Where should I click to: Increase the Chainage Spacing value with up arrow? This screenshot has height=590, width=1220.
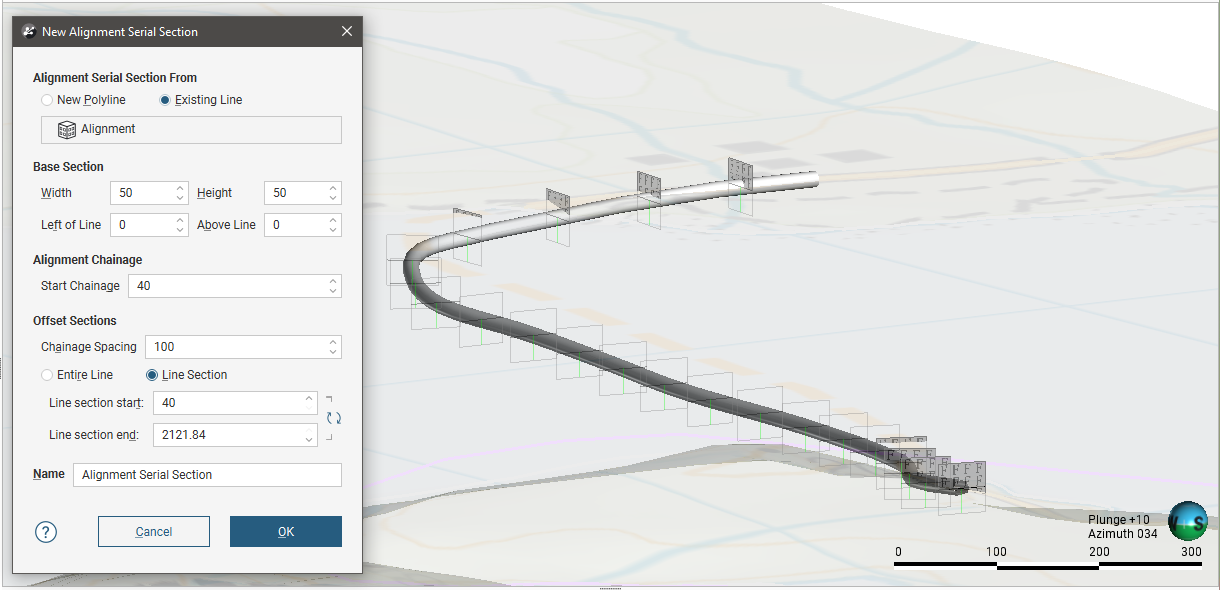333,342
